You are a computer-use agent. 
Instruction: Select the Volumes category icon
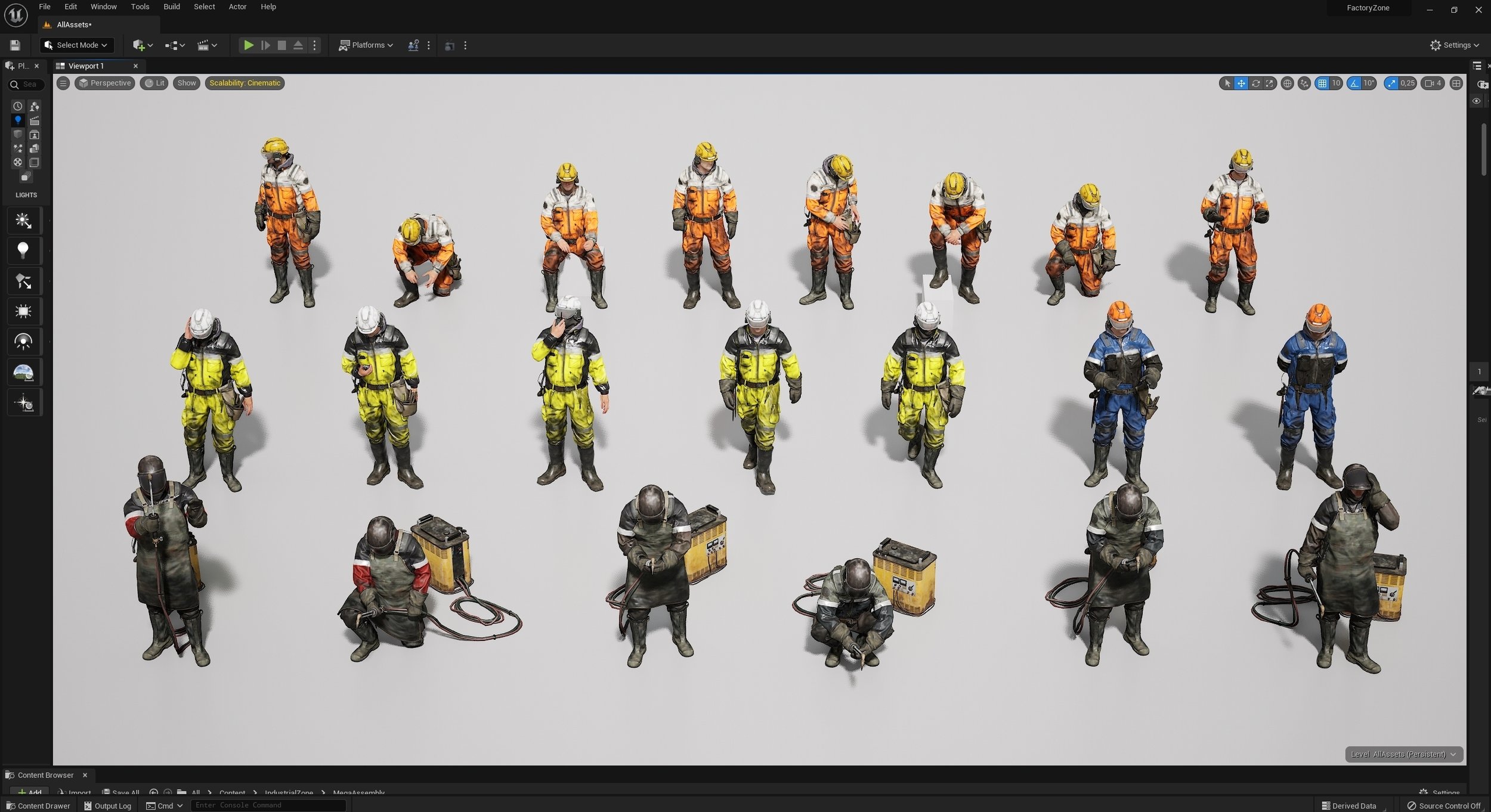tap(35, 162)
